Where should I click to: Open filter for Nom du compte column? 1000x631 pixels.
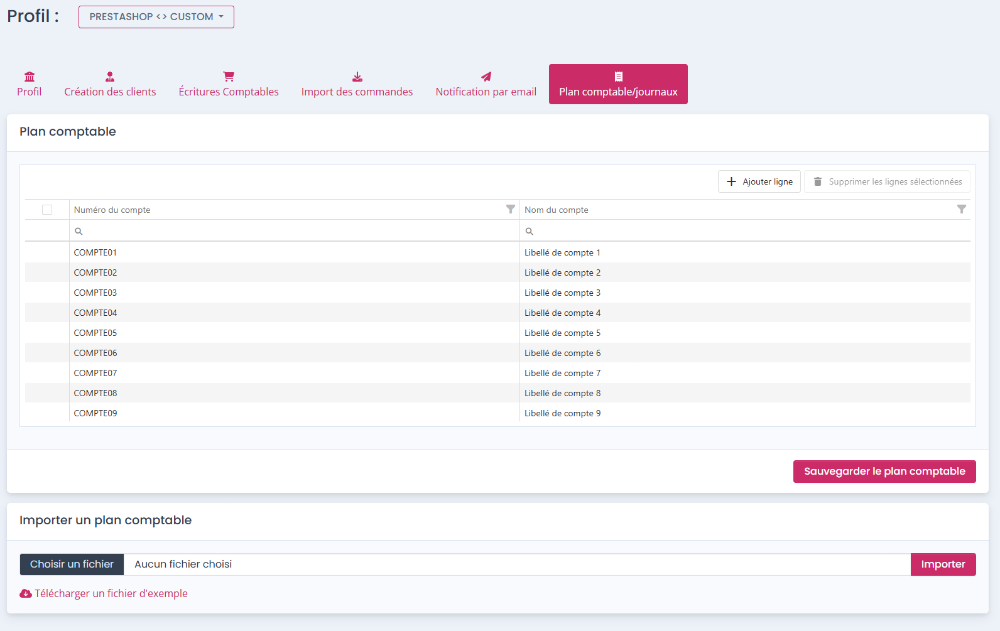click(961, 209)
